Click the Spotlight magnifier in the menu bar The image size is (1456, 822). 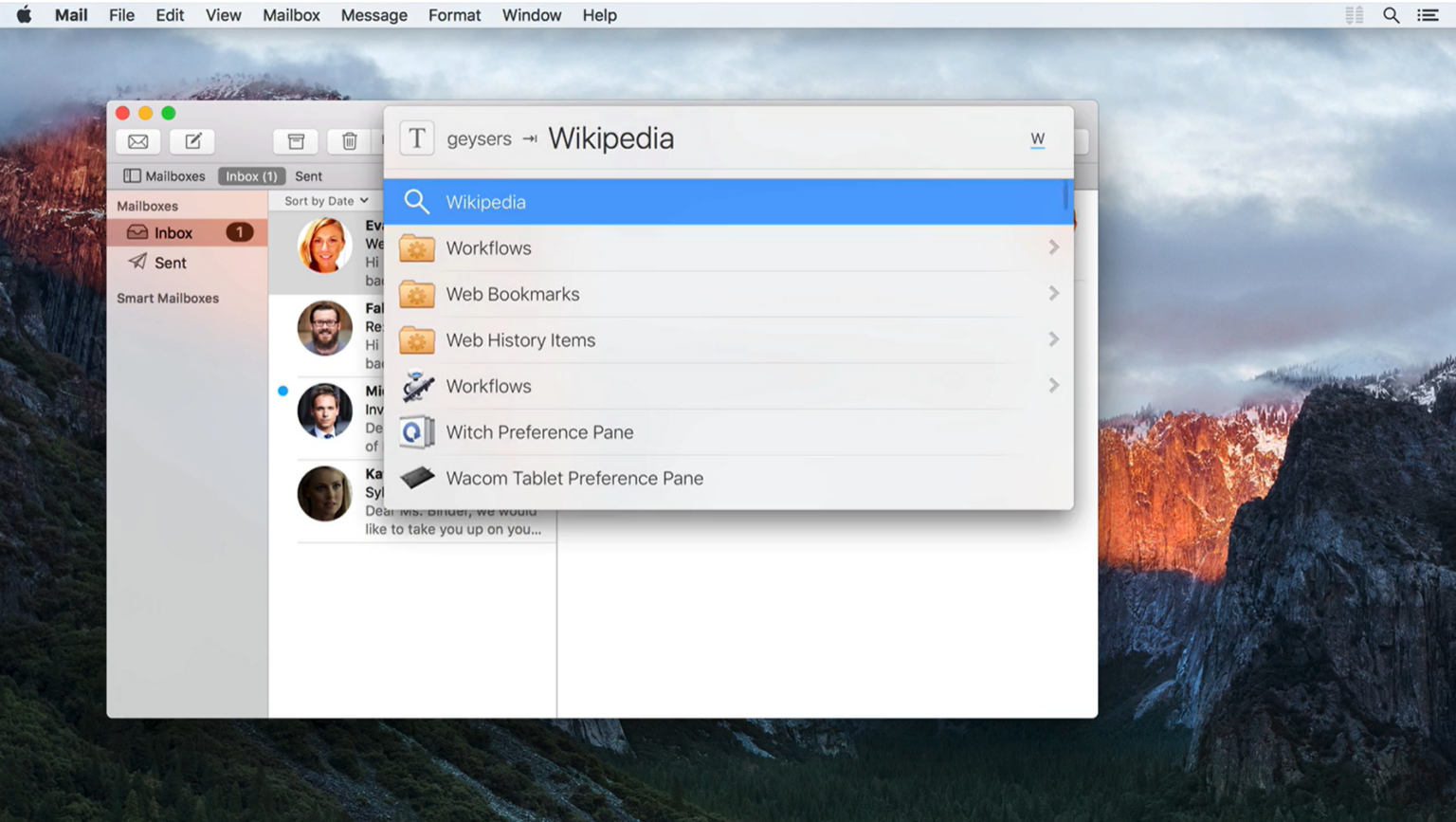(x=1391, y=14)
